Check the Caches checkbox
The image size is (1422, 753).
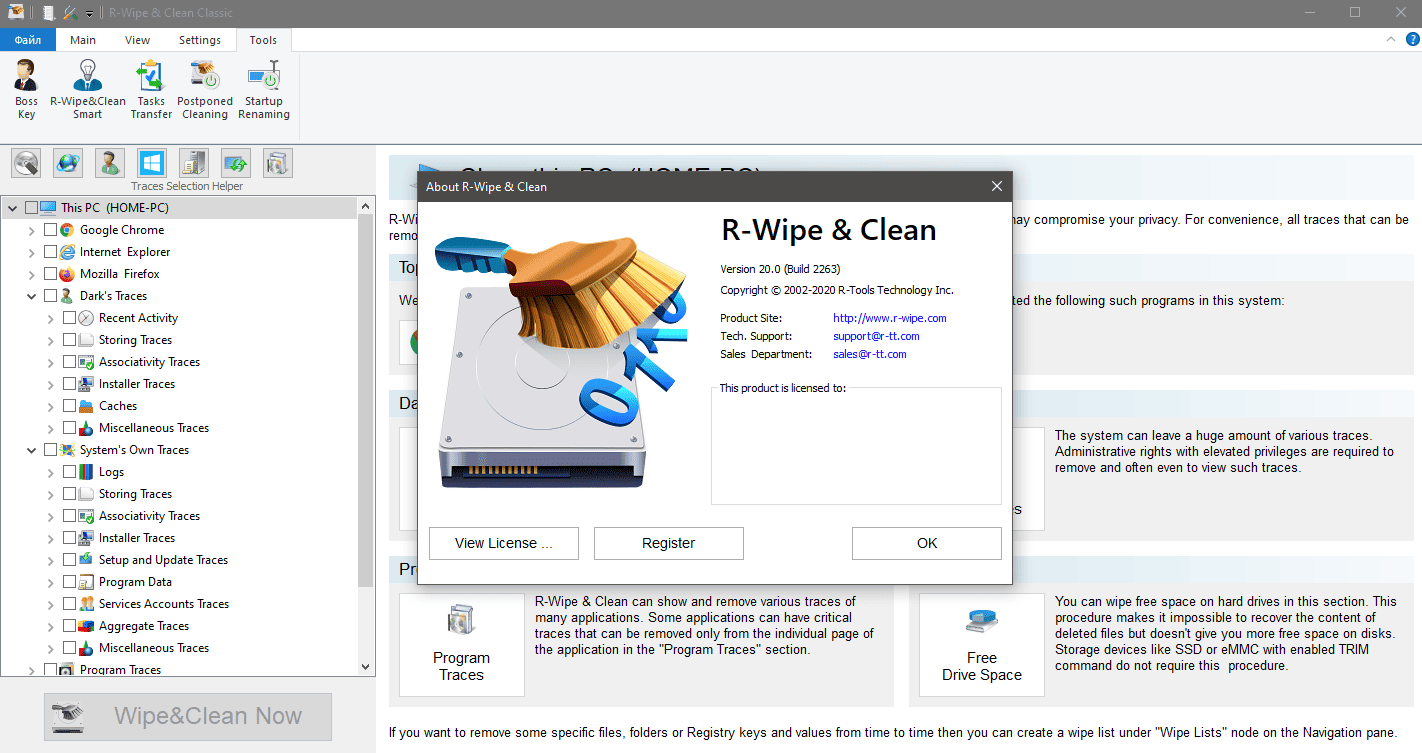coord(69,406)
